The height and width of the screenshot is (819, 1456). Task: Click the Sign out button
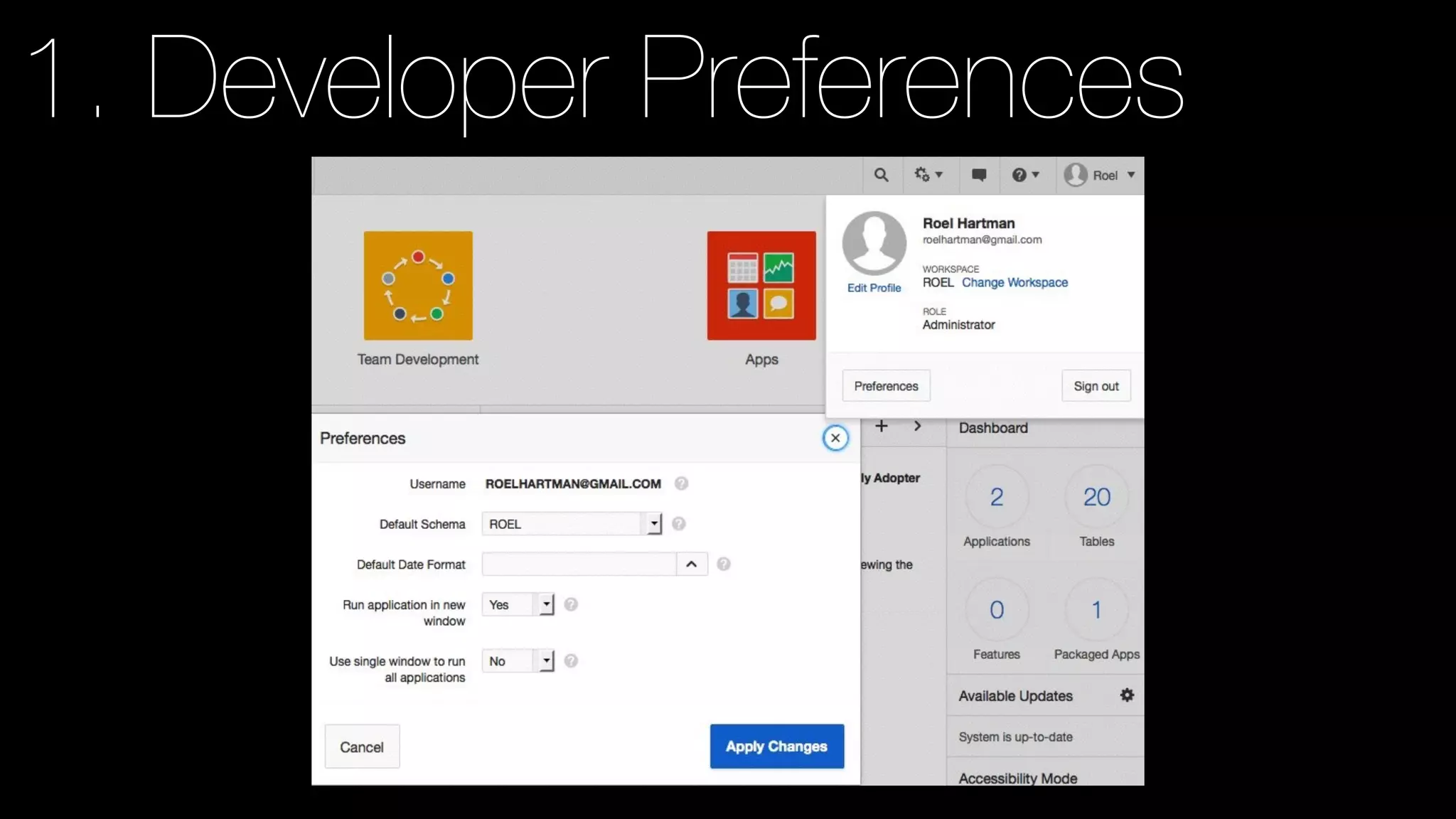point(1096,386)
